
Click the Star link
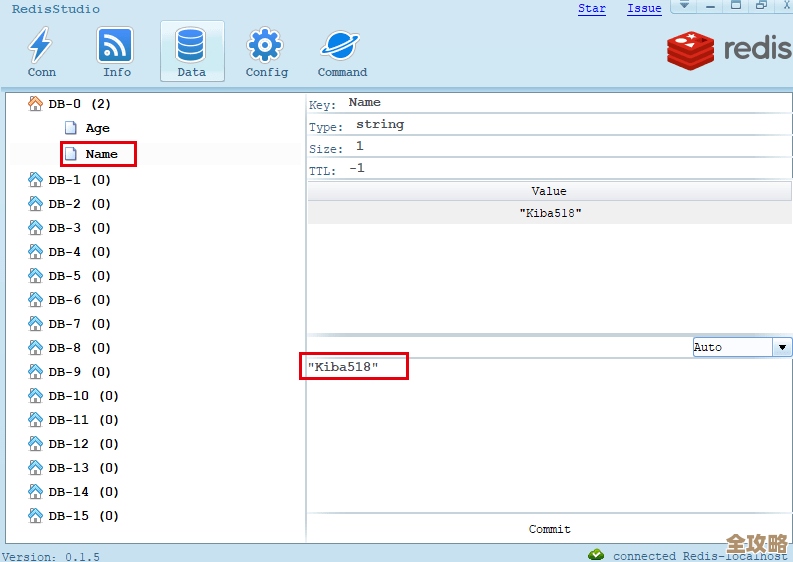click(592, 8)
